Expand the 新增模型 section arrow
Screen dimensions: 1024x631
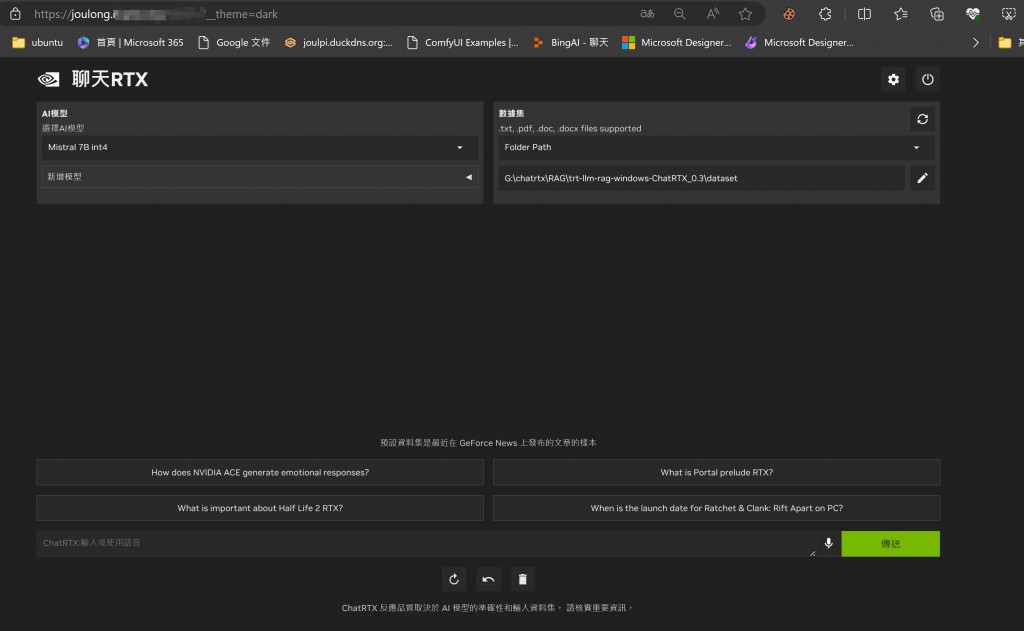click(x=468, y=177)
